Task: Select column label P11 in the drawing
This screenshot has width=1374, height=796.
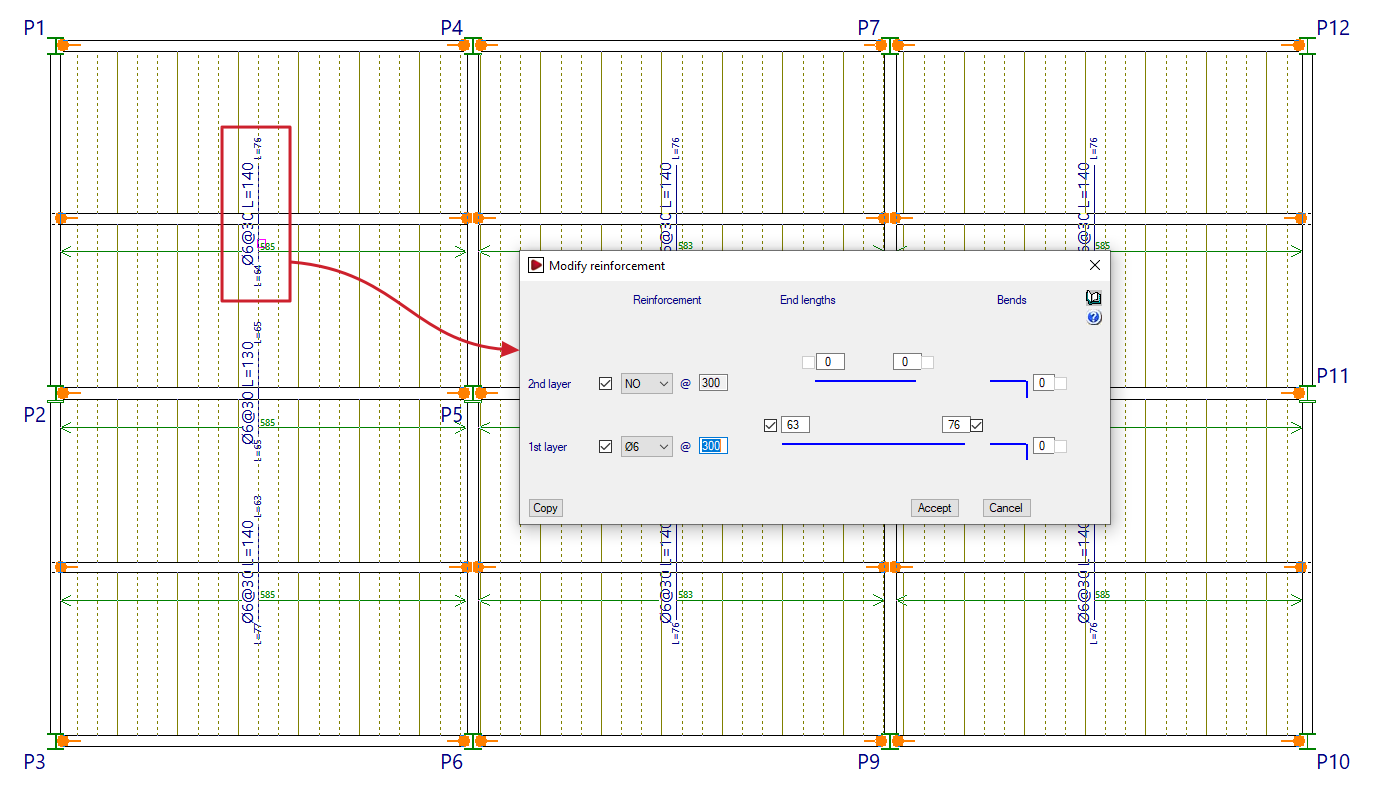Action: tap(1333, 375)
